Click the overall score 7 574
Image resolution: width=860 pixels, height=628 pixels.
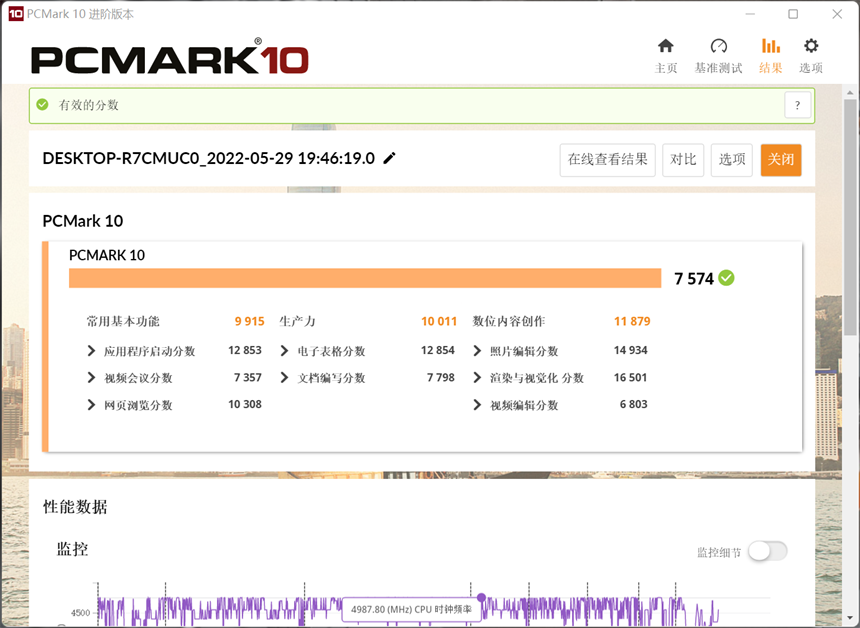[694, 279]
